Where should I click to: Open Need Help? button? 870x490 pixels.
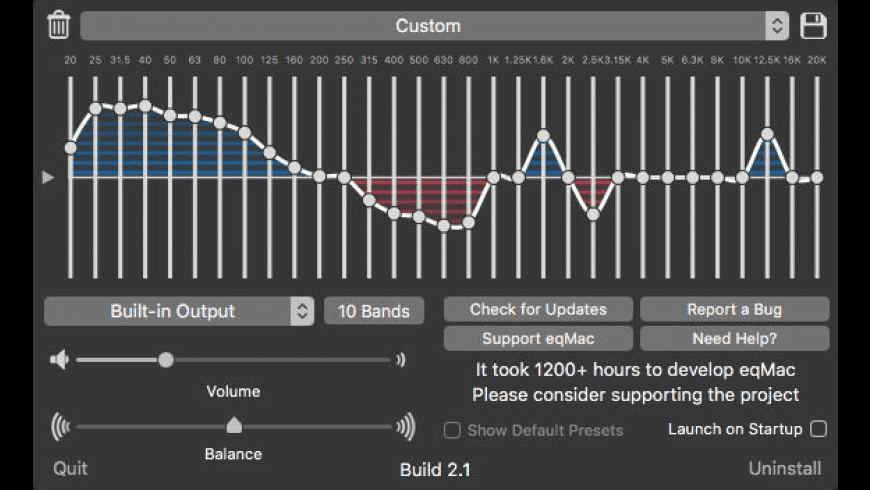[734, 338]
